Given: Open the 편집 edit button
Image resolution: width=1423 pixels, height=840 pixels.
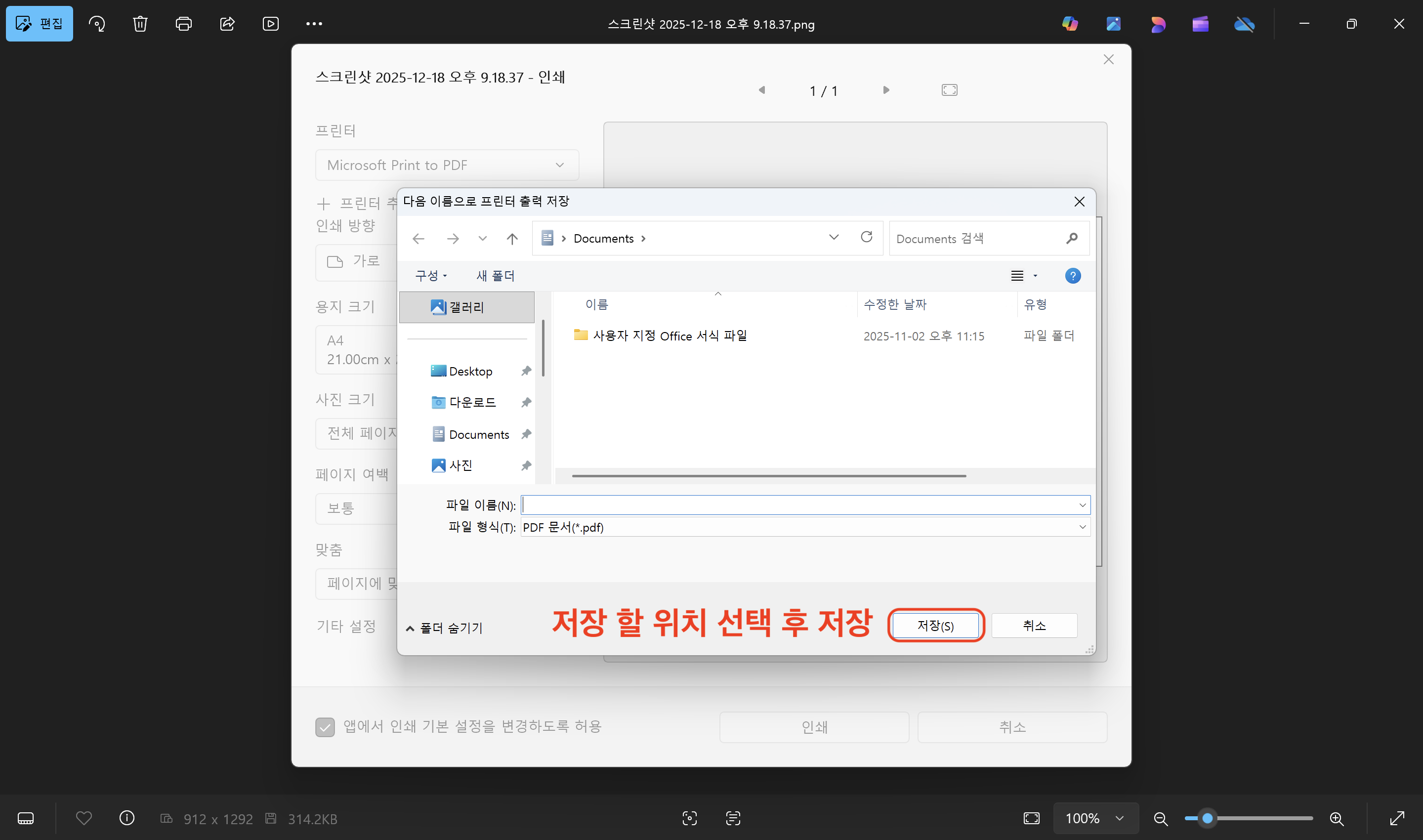Looking at the screenshot, I should [x=39, y=24].
